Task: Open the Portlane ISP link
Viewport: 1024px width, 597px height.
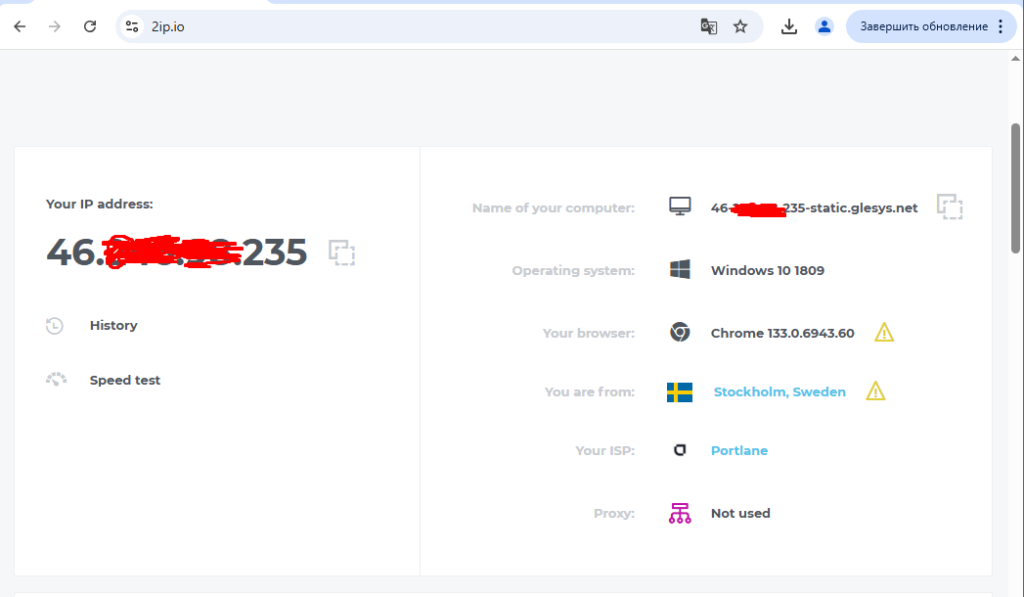Action: click(739, 451)
